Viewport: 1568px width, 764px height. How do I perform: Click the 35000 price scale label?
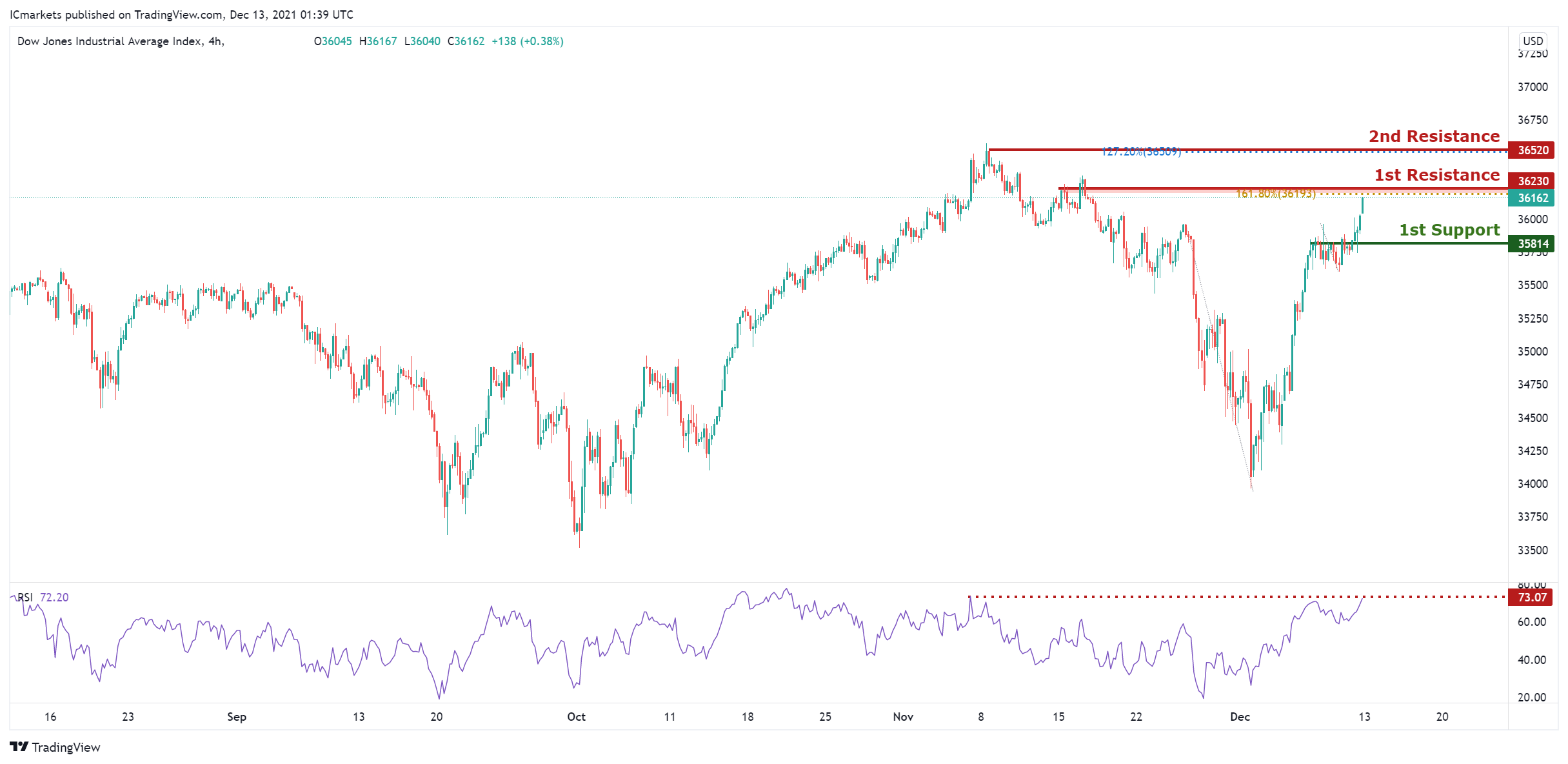[1533, 352]
